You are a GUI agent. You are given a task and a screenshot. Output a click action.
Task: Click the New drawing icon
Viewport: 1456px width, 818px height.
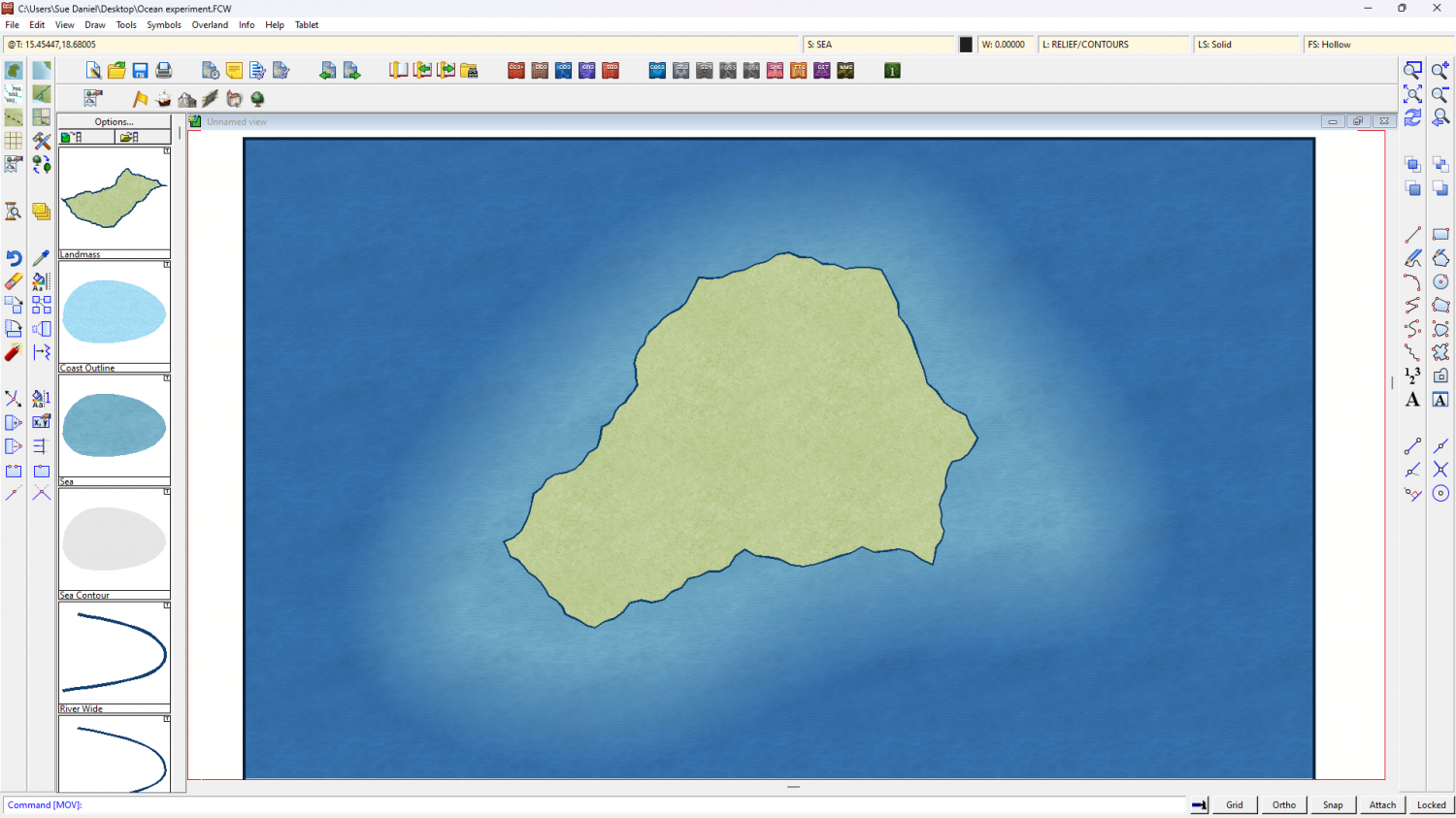tap(93, 71)
